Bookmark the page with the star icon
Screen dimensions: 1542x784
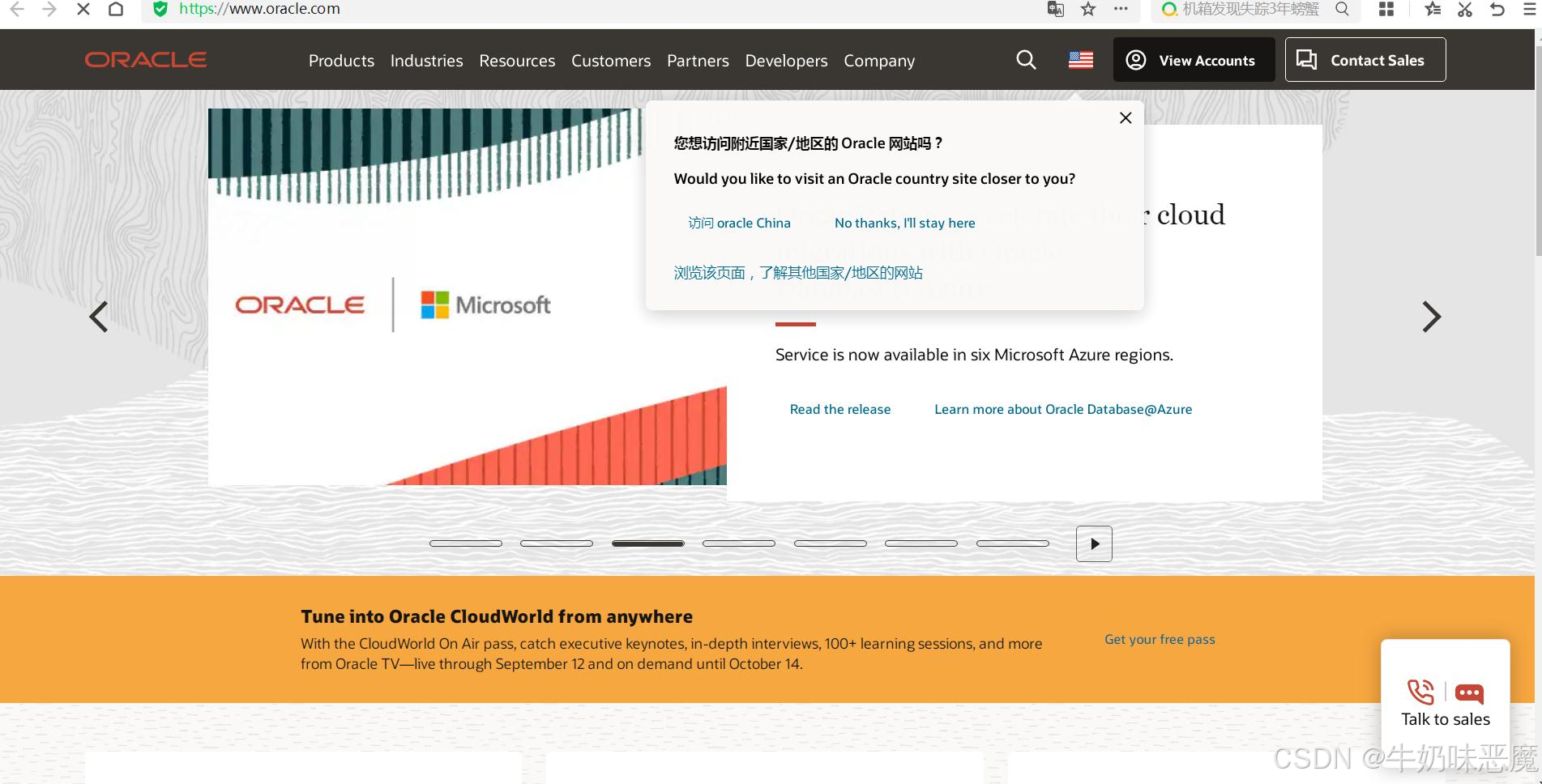1088,9
